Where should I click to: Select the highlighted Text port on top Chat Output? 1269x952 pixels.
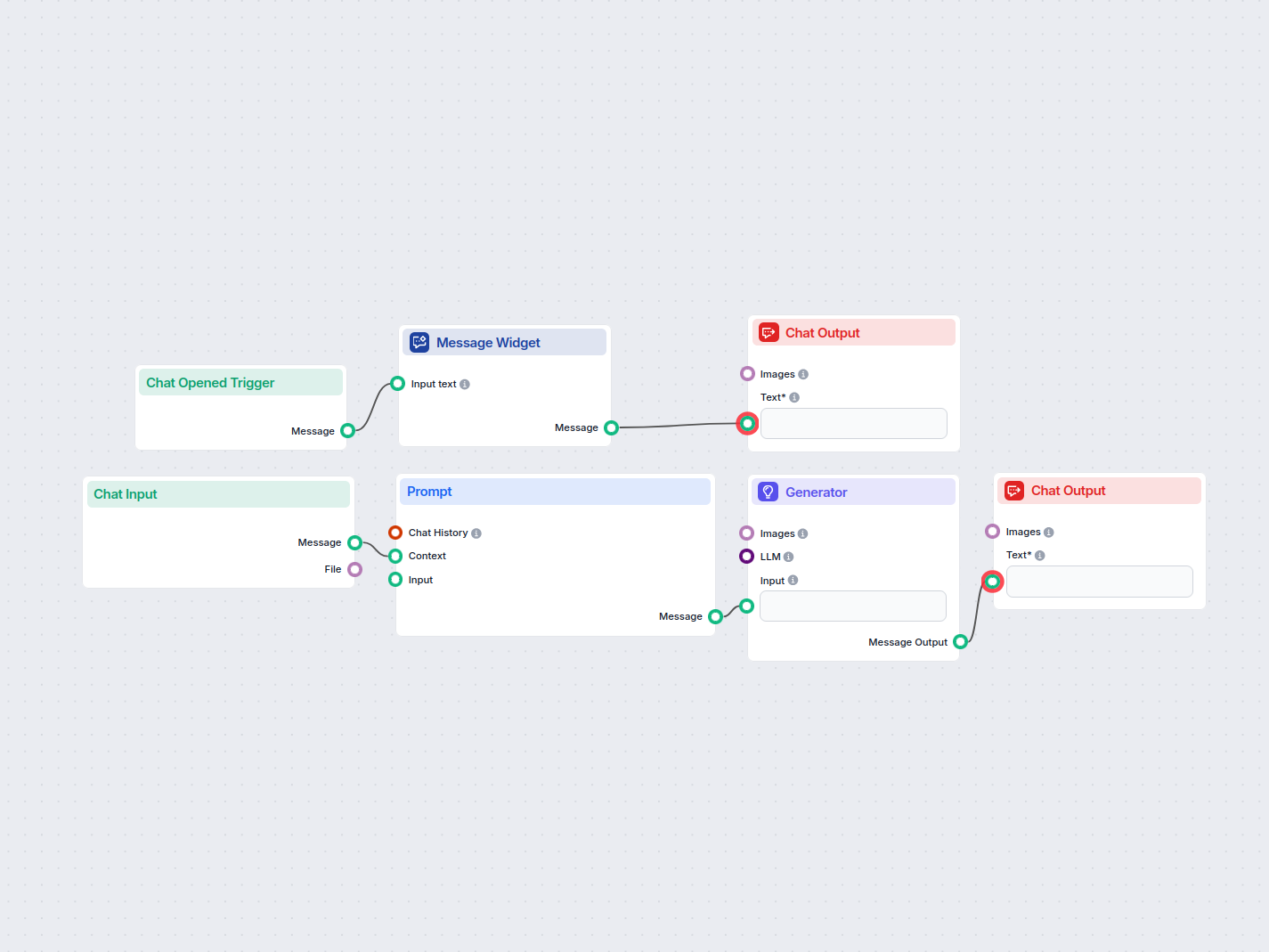[x=747, y=424]
